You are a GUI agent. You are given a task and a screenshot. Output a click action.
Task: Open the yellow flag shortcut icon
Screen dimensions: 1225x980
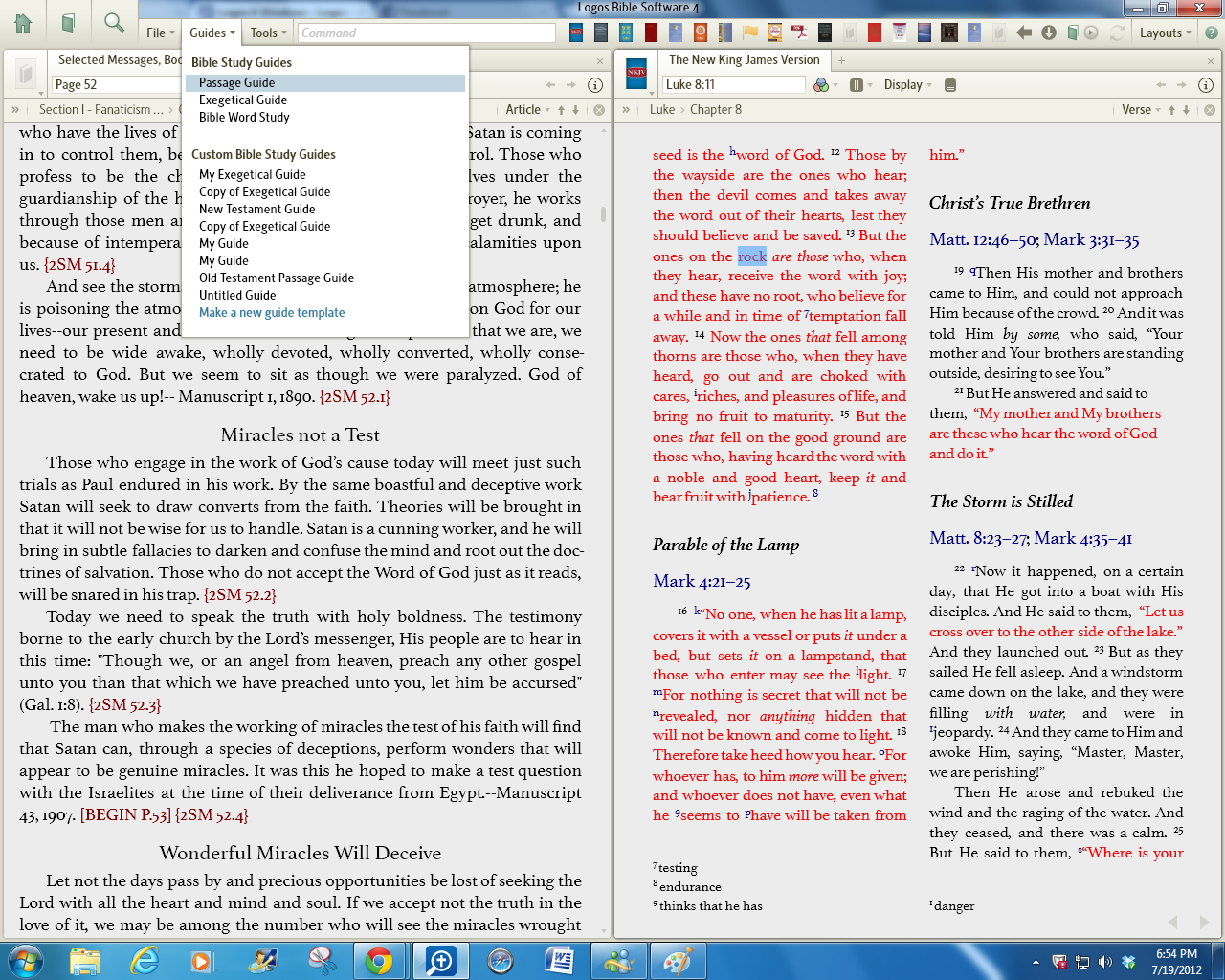750,33
